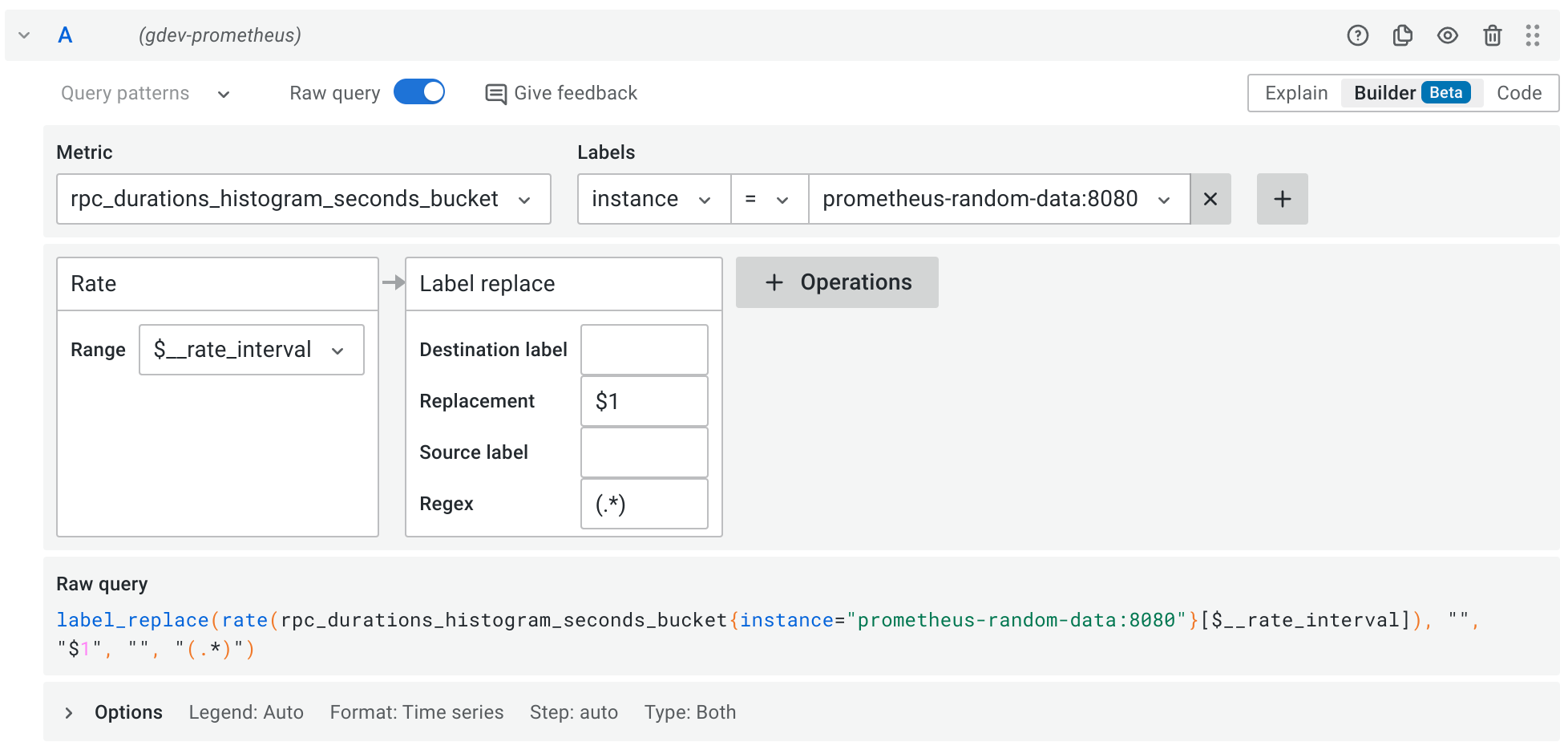The height and width of the screenshot is (754, 1568).
Task: Expand the Options section
Action: click(70, 712)
